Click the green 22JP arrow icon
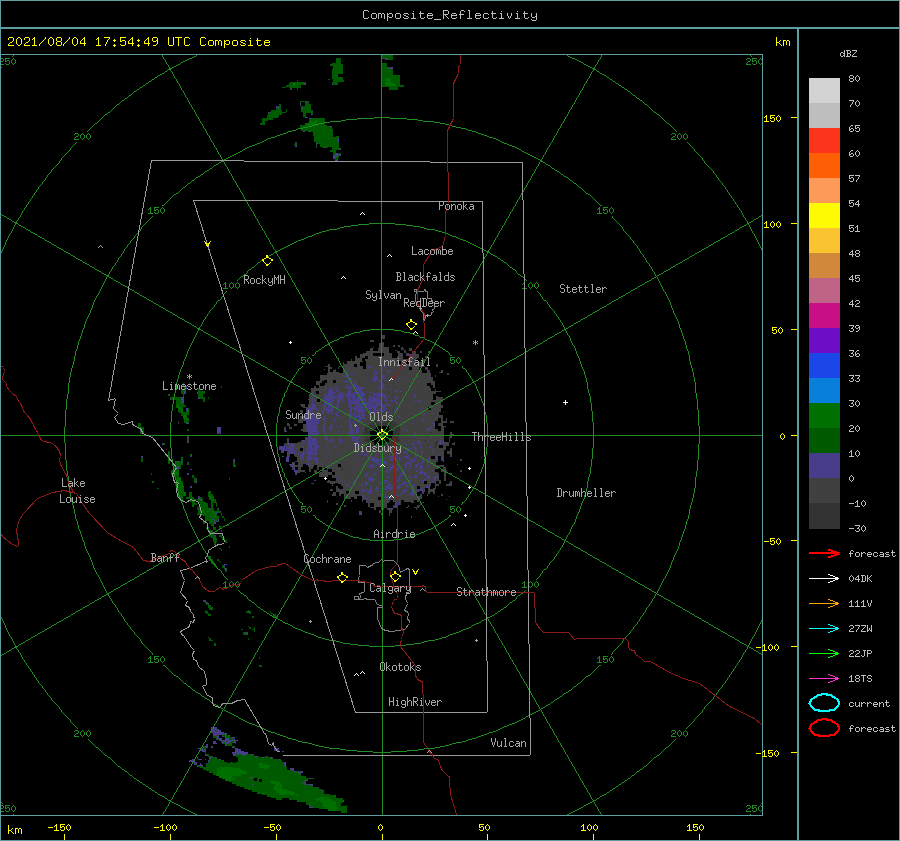The height and width of the screenshot is (841, 900). click(824, 653)
